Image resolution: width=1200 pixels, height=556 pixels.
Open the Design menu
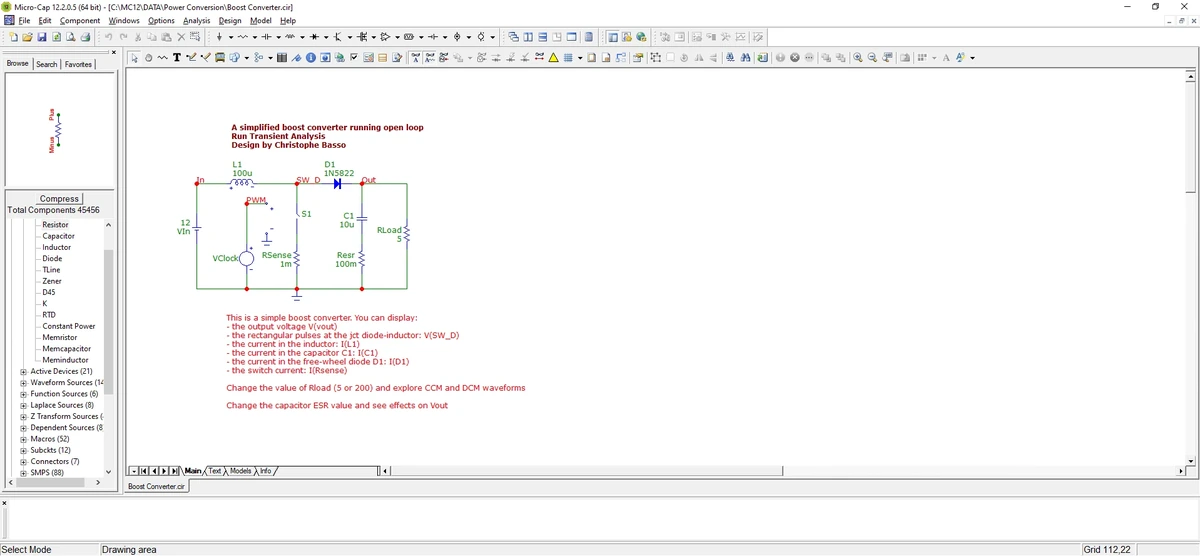pos(230,20)
